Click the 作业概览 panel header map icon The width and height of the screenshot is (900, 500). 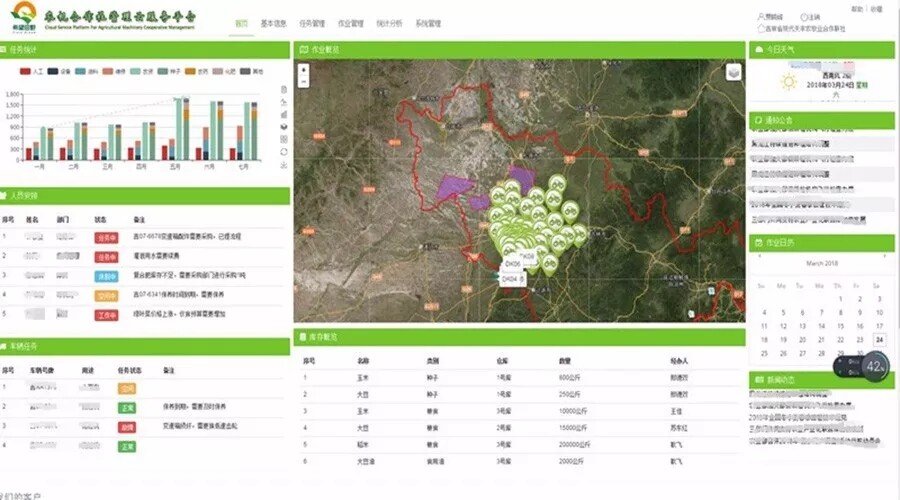tap(304, 50)
